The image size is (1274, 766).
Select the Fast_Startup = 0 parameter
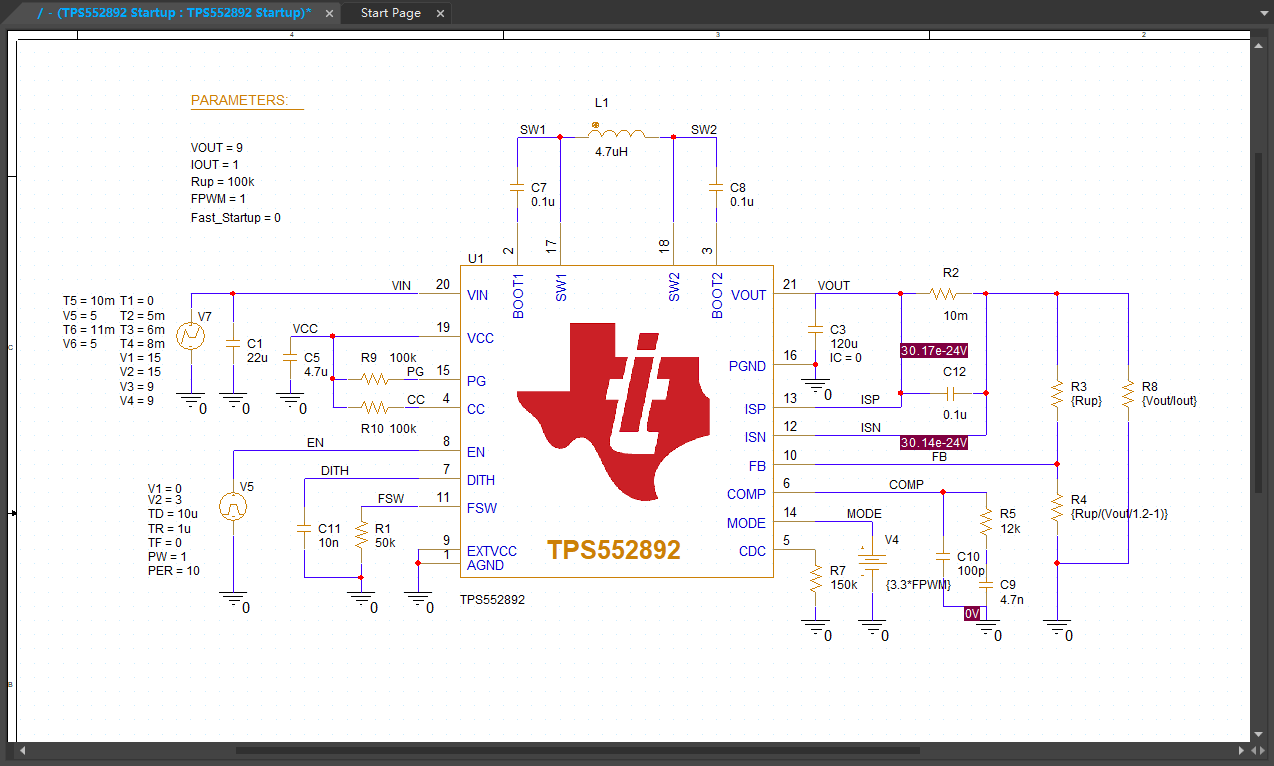coord(236,217)
